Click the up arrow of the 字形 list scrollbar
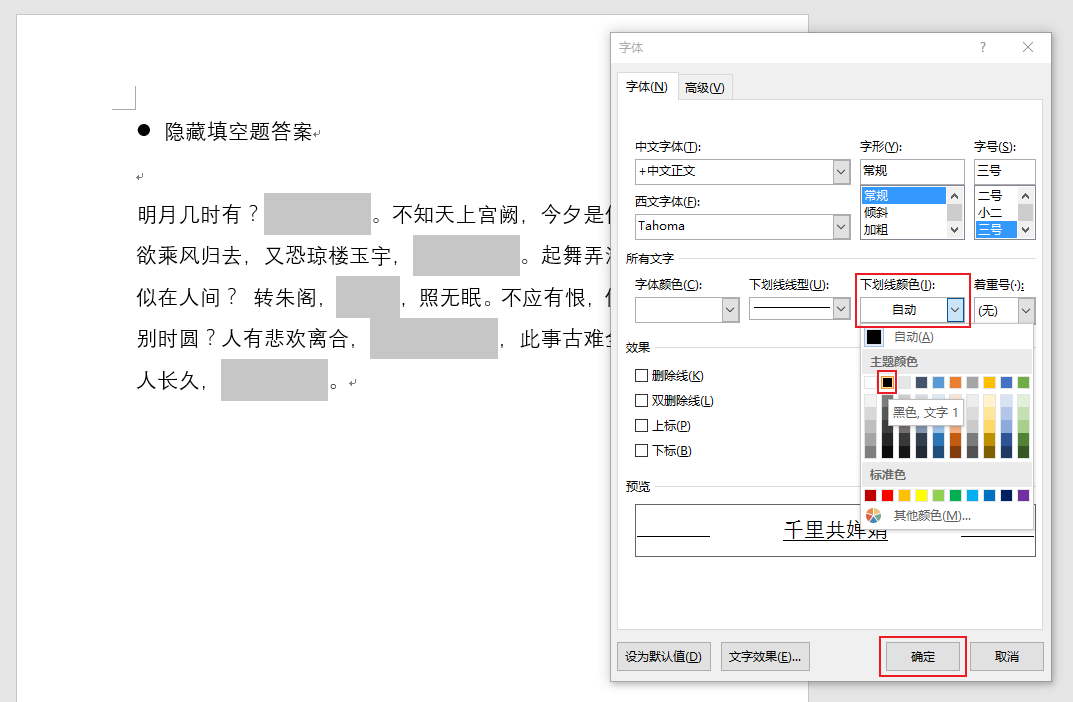 pyautogui.click(x=955, y=196)
